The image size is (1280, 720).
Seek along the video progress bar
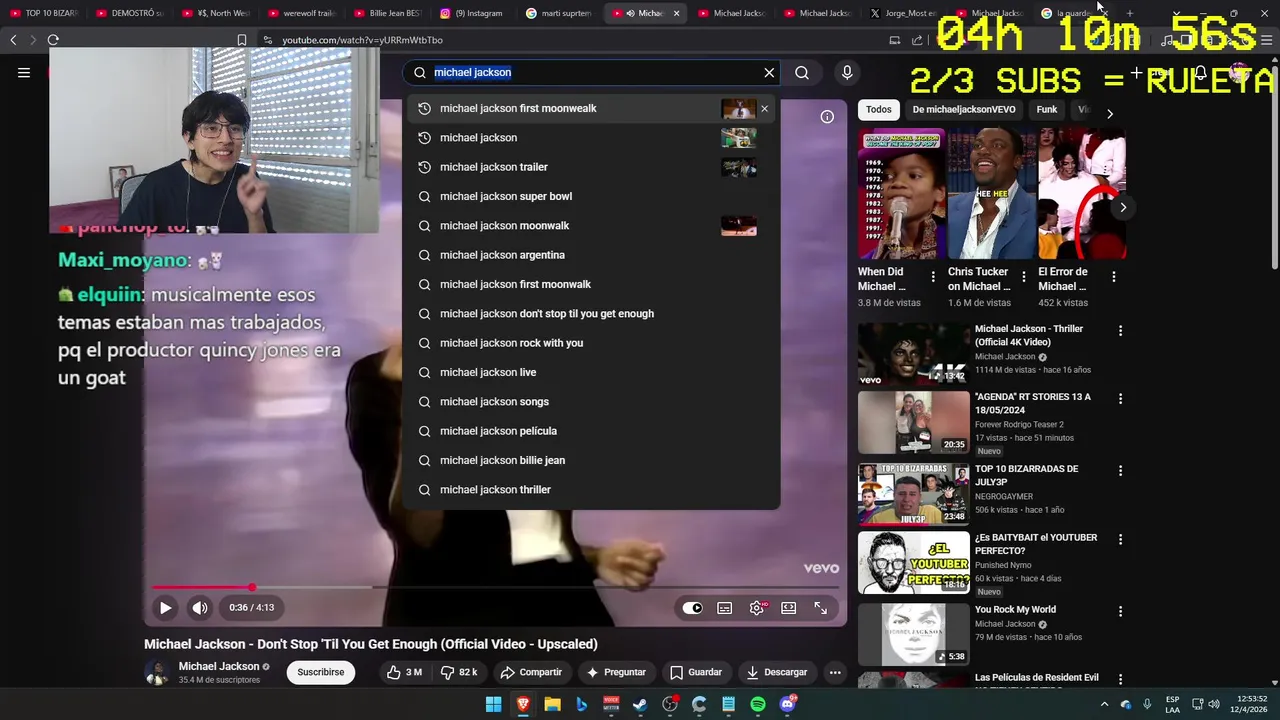tap(496, 587)
